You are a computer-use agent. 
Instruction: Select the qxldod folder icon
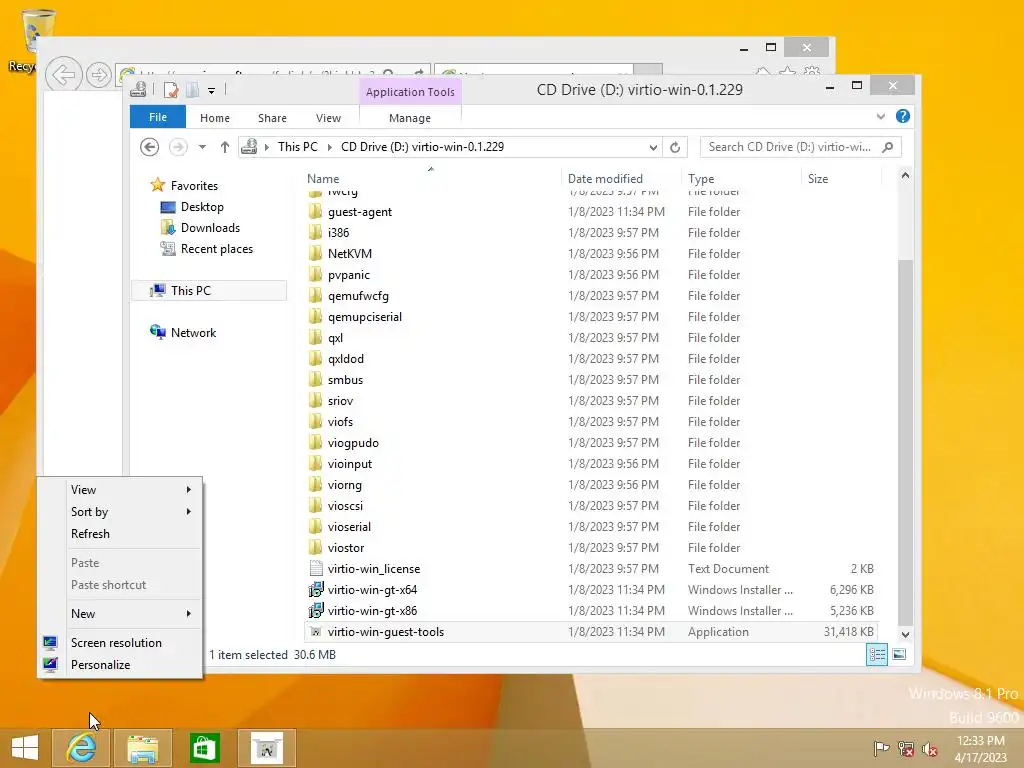[315, 359]
